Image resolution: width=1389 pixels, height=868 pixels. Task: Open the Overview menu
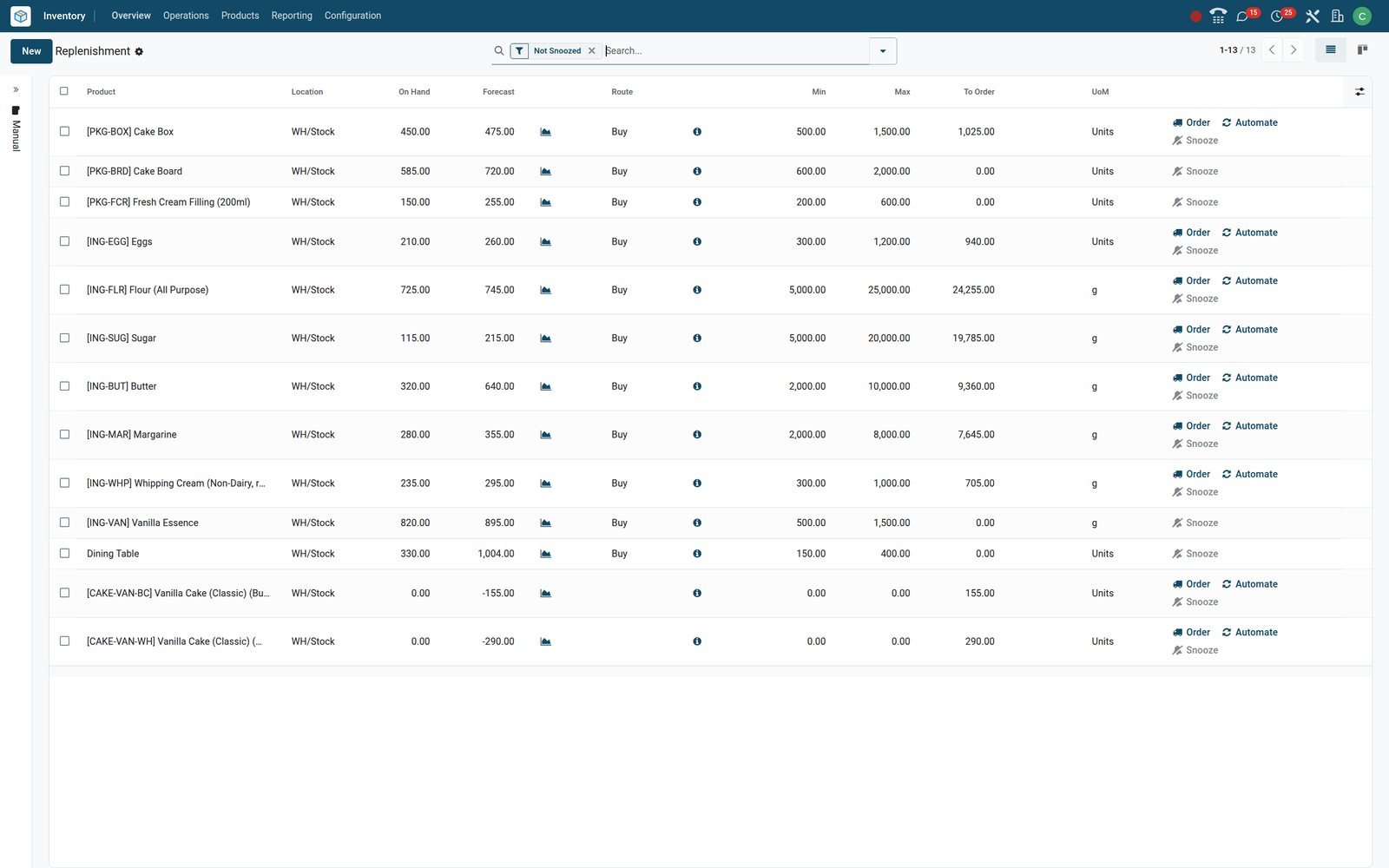131,16
